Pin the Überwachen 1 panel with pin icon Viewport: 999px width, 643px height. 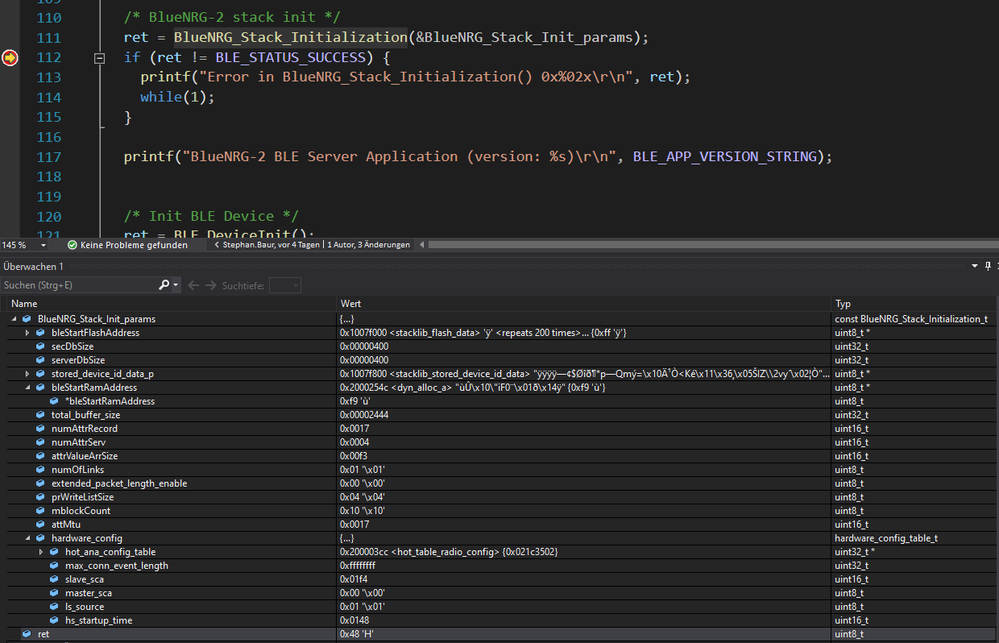pyautogui.click(x=988, y=266)
